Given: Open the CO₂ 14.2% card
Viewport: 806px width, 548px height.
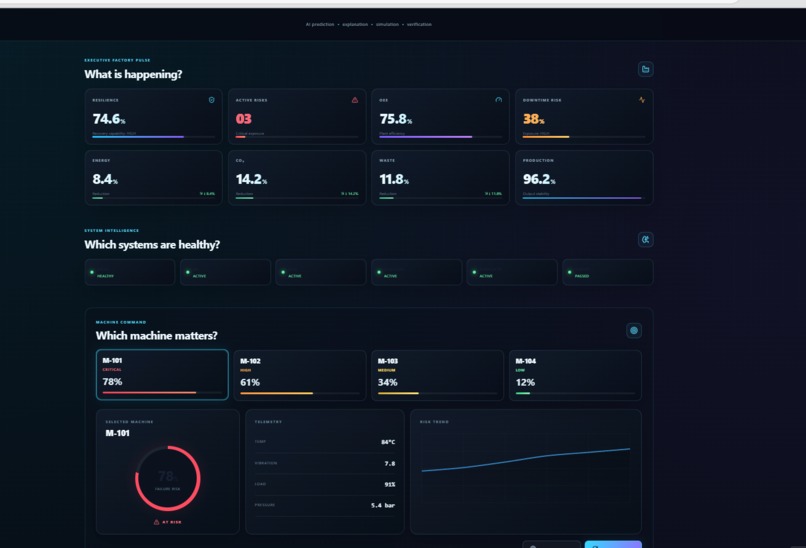Looking at the screenshot, I should 297,178.
